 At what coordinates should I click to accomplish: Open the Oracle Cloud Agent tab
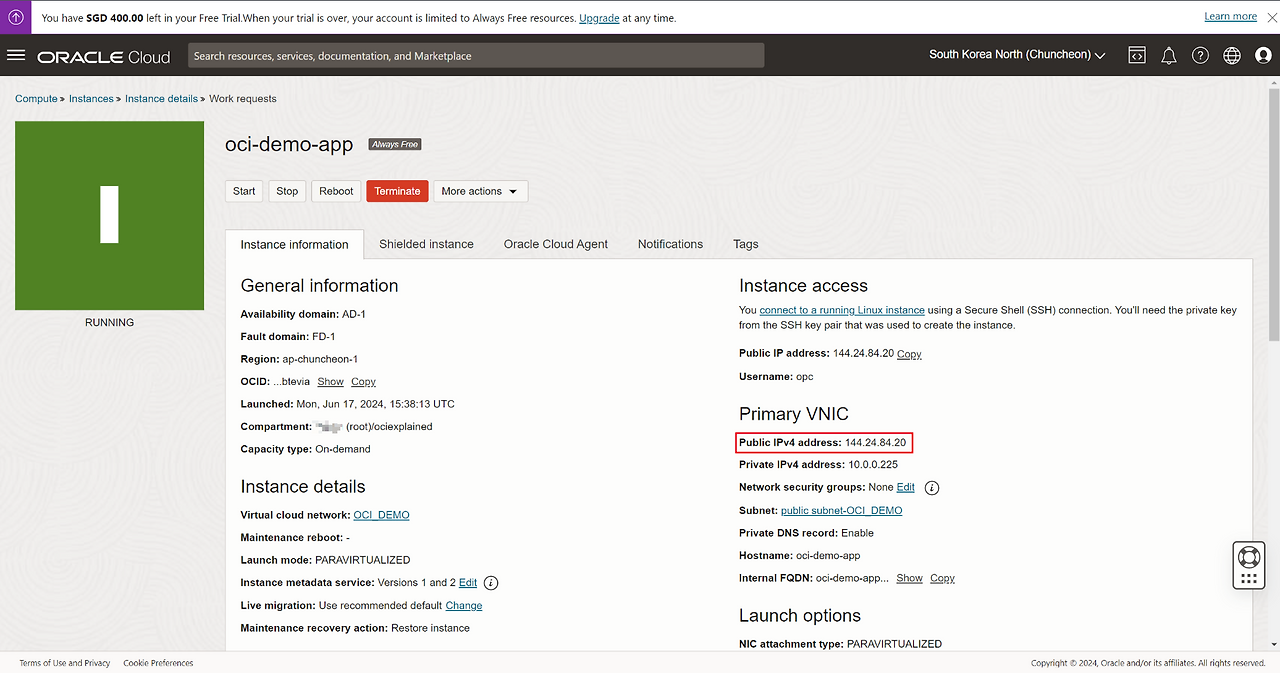click(555, 244)
